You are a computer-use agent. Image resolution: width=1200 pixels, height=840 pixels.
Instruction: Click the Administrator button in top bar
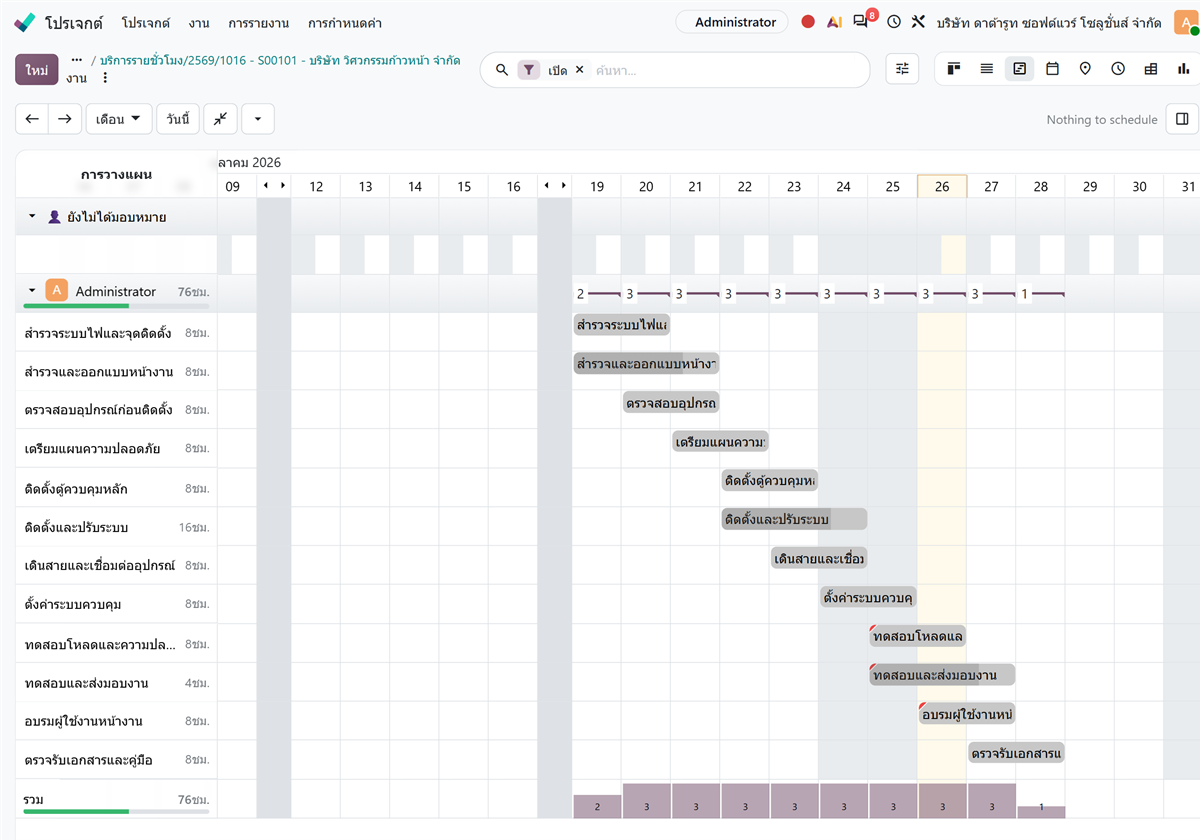coord(732,22)
